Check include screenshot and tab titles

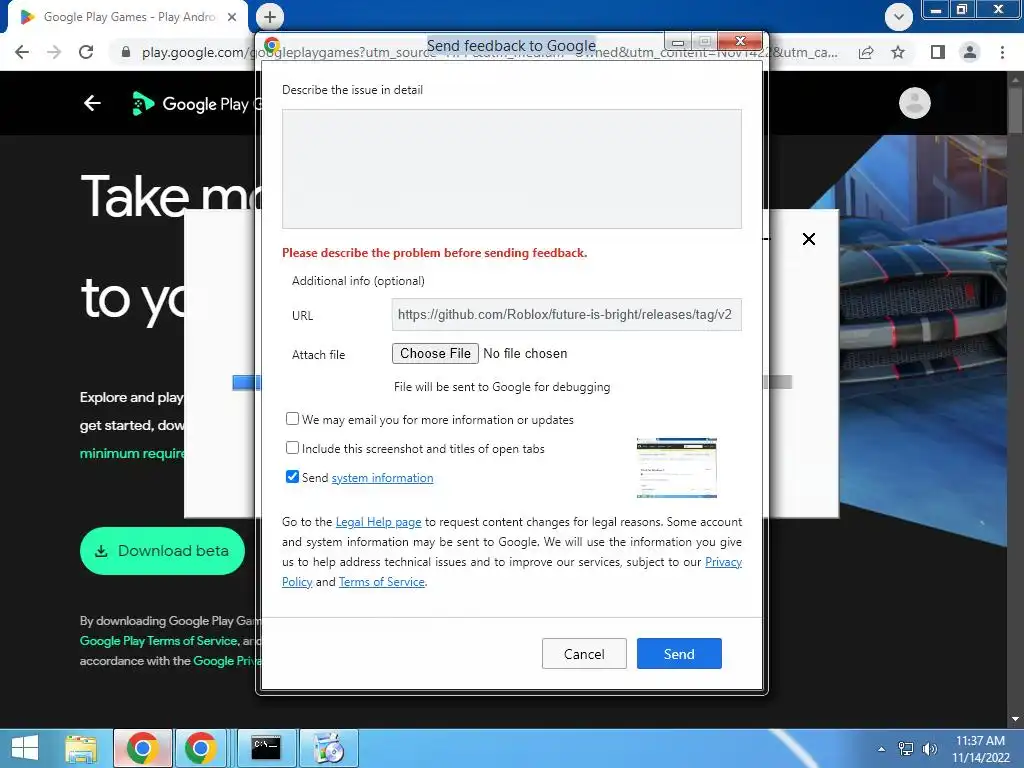coord(292,447)
